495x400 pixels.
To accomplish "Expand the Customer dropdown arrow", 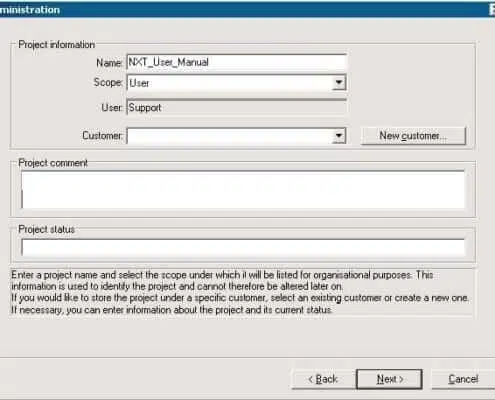I will (339, 136).
